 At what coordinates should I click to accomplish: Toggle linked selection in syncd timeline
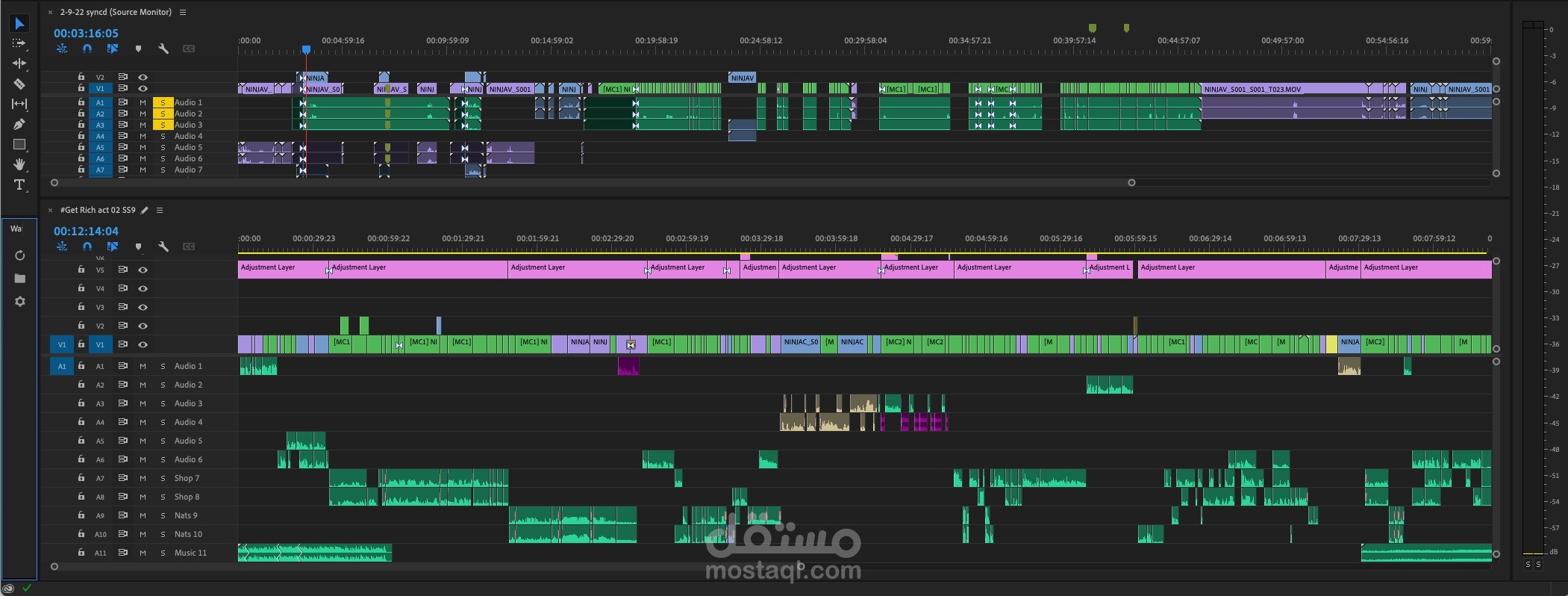click(x=113, y=49)
